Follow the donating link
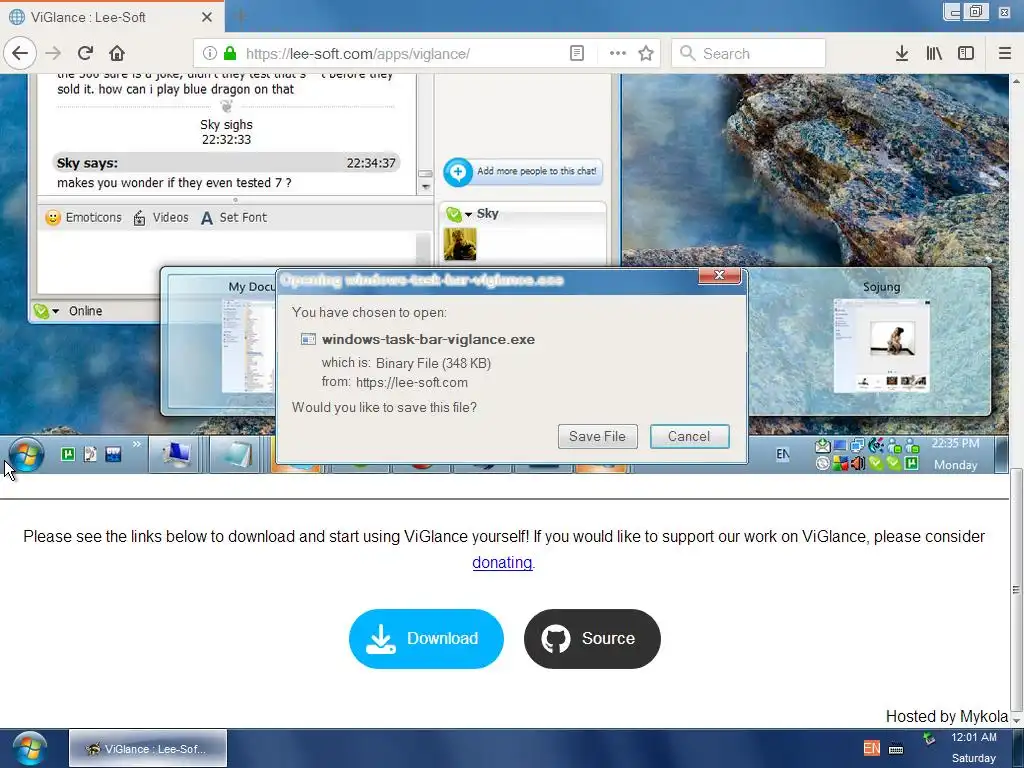Screen dimensions: 1024x768 502,562
